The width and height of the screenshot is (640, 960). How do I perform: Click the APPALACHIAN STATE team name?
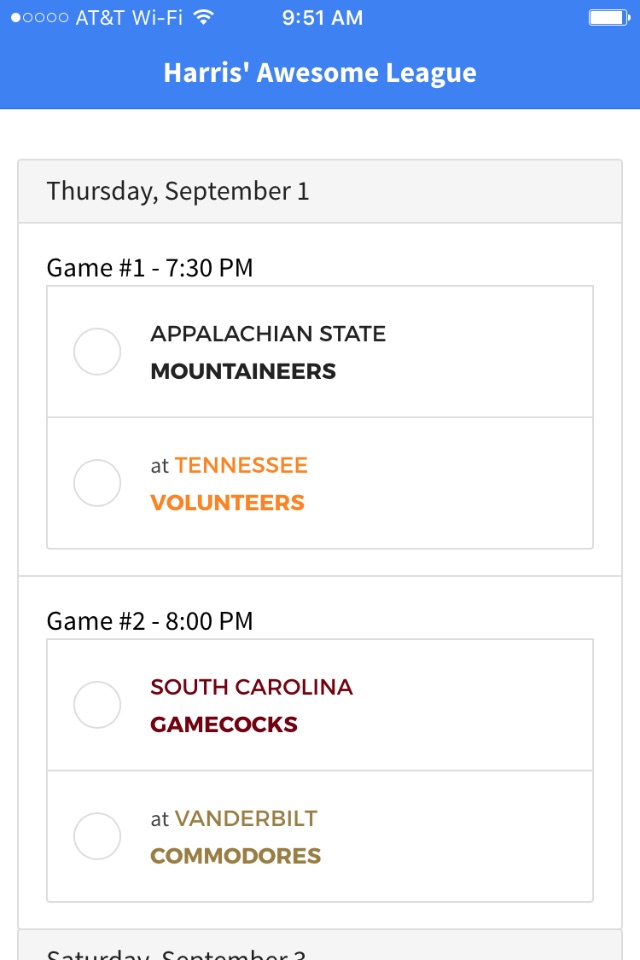click(x=268, y=334)
